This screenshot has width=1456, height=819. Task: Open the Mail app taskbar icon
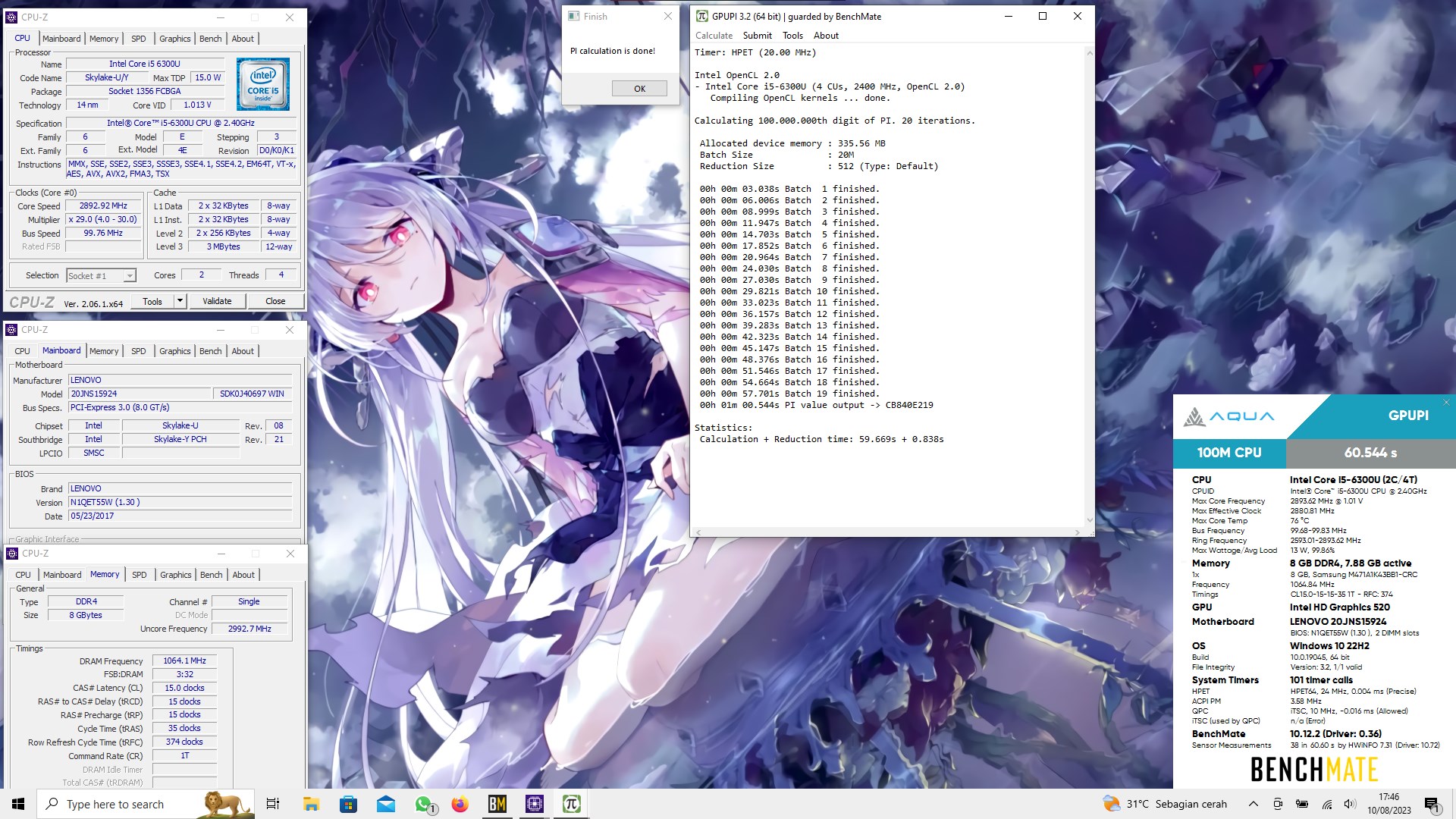[386, 804]
